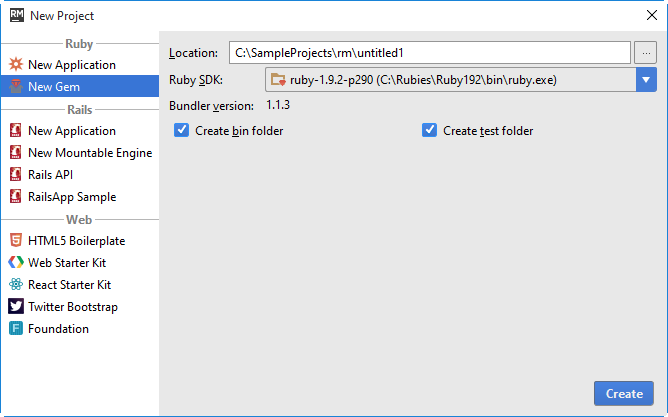Screen dimensions: 668x417
Task: Browse for location with the ellipsis button
Action: tap(645, 53)
